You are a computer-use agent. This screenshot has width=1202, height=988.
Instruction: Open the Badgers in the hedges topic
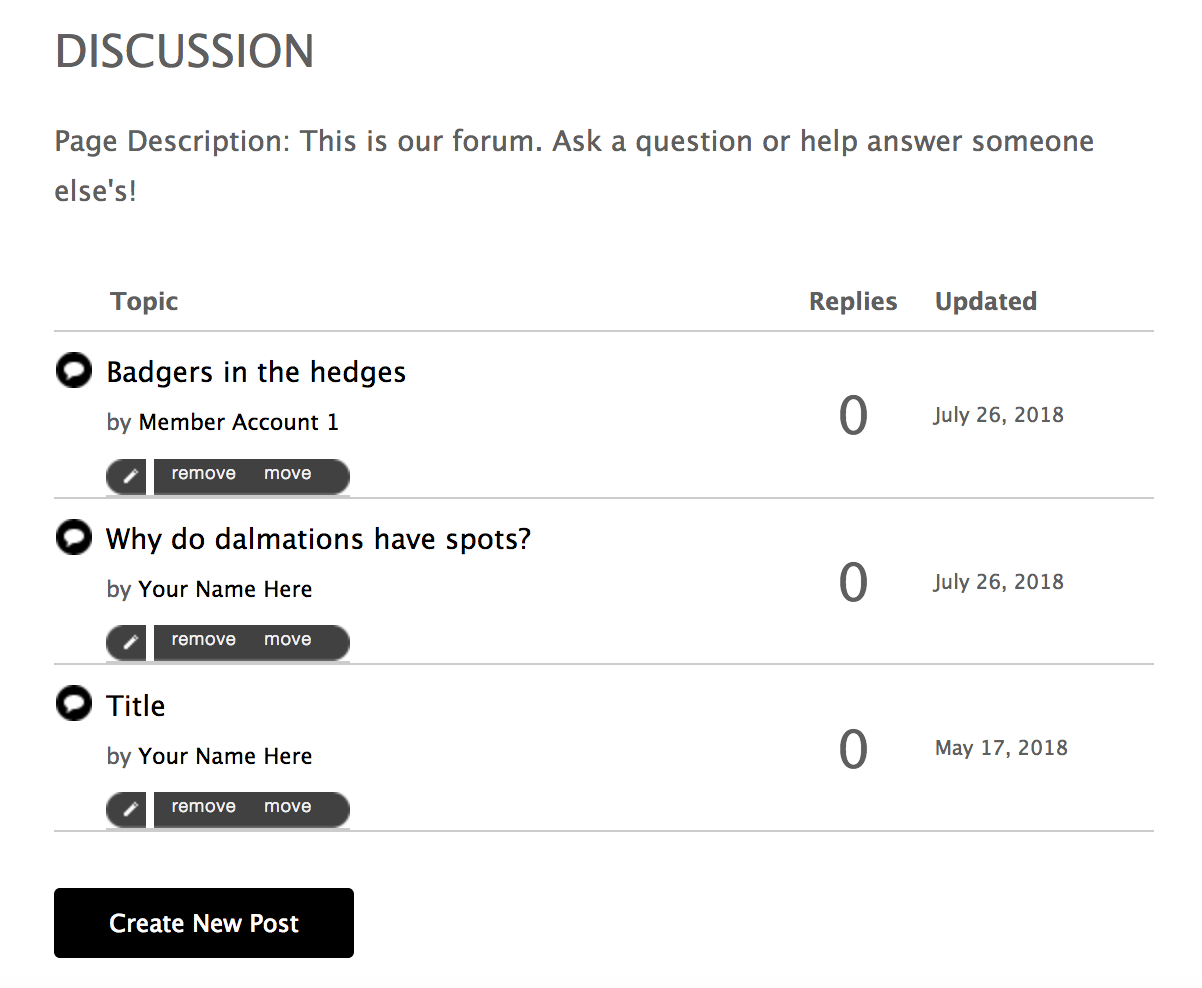pos(256,372)
